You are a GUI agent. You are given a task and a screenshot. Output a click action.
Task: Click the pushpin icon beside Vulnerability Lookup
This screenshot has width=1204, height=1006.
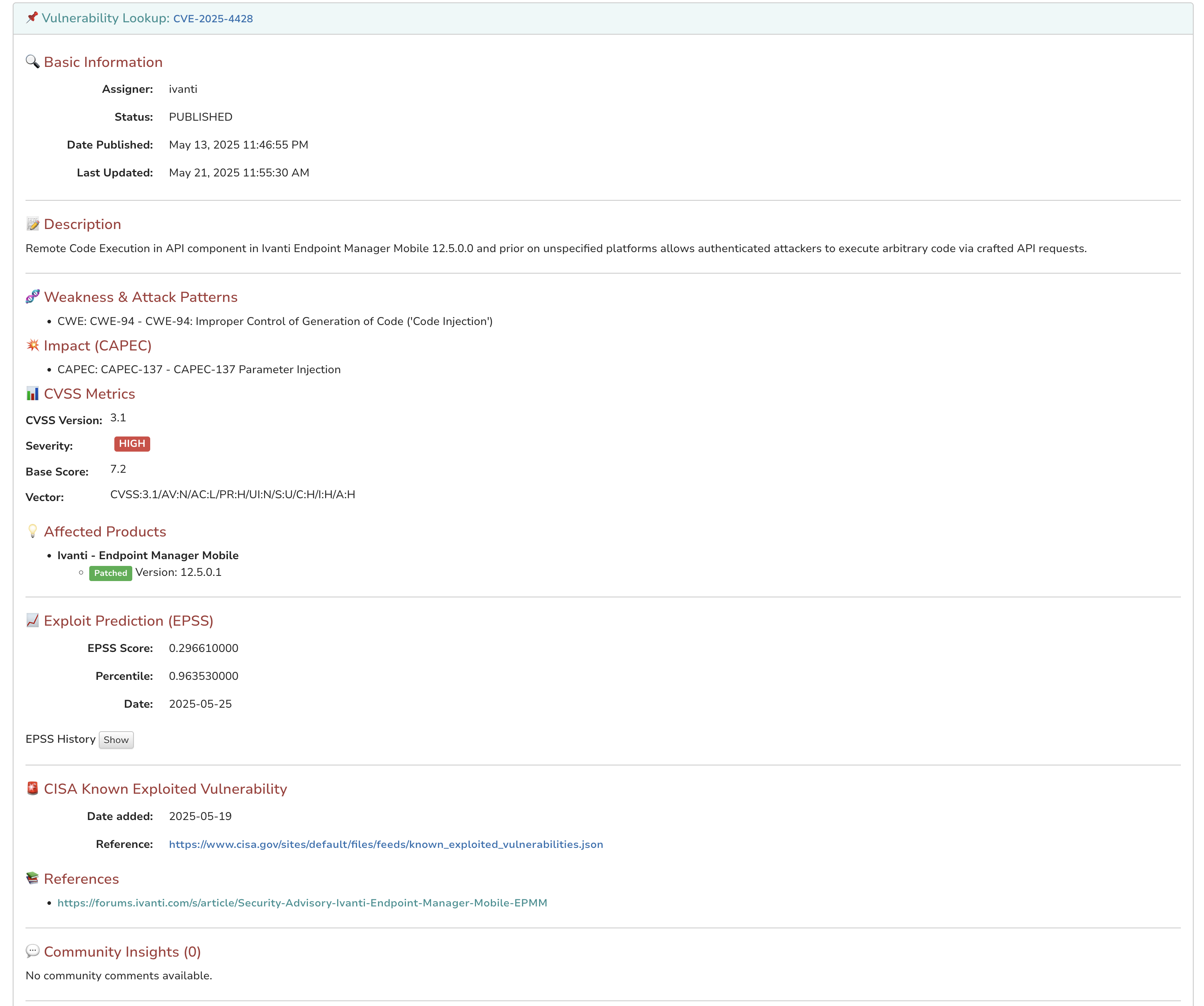tap(32, 18)
